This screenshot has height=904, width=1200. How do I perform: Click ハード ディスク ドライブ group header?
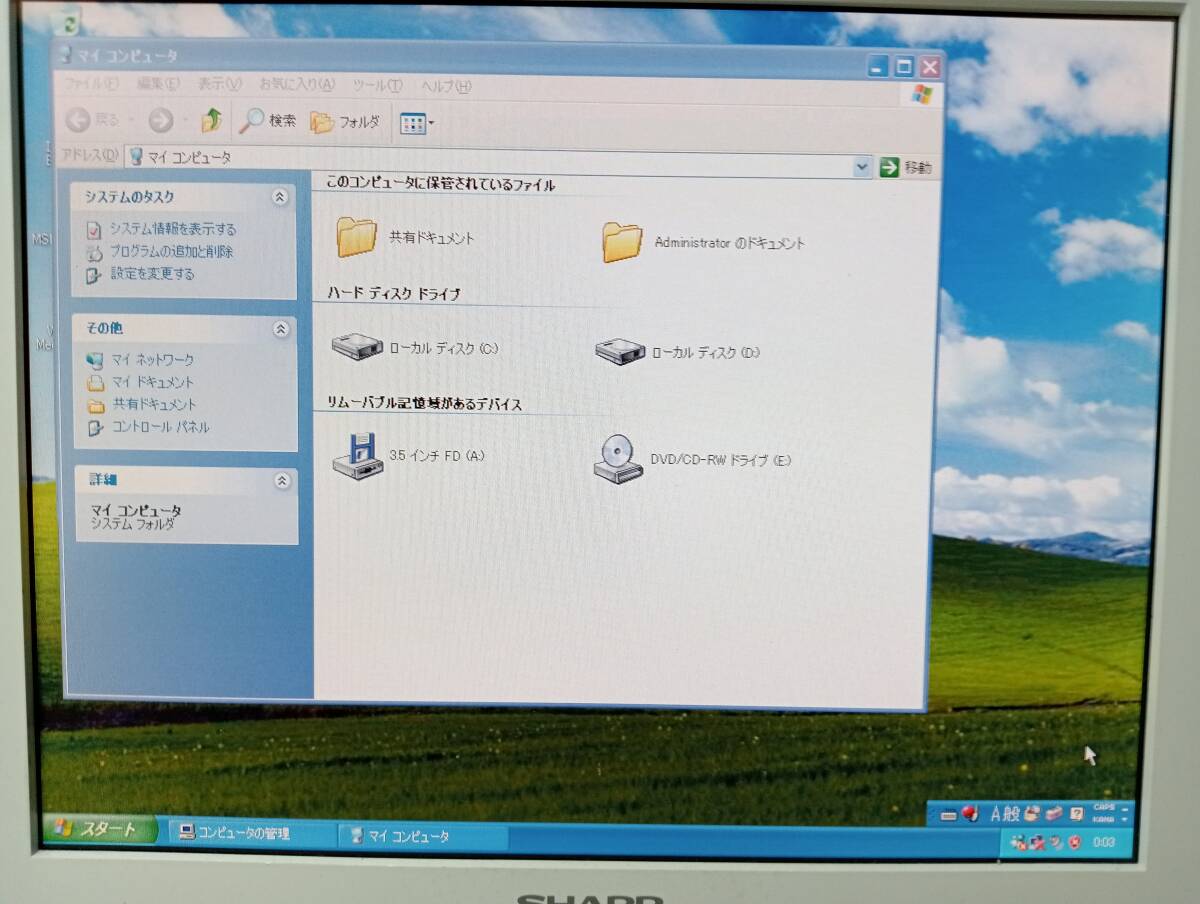tap(394, 294)
